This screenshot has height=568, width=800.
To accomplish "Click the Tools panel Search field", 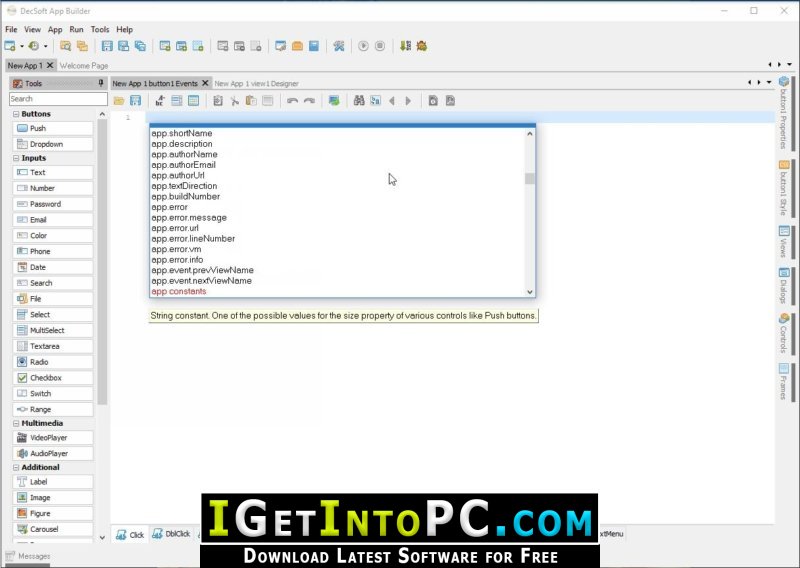I will pos(58,98).
